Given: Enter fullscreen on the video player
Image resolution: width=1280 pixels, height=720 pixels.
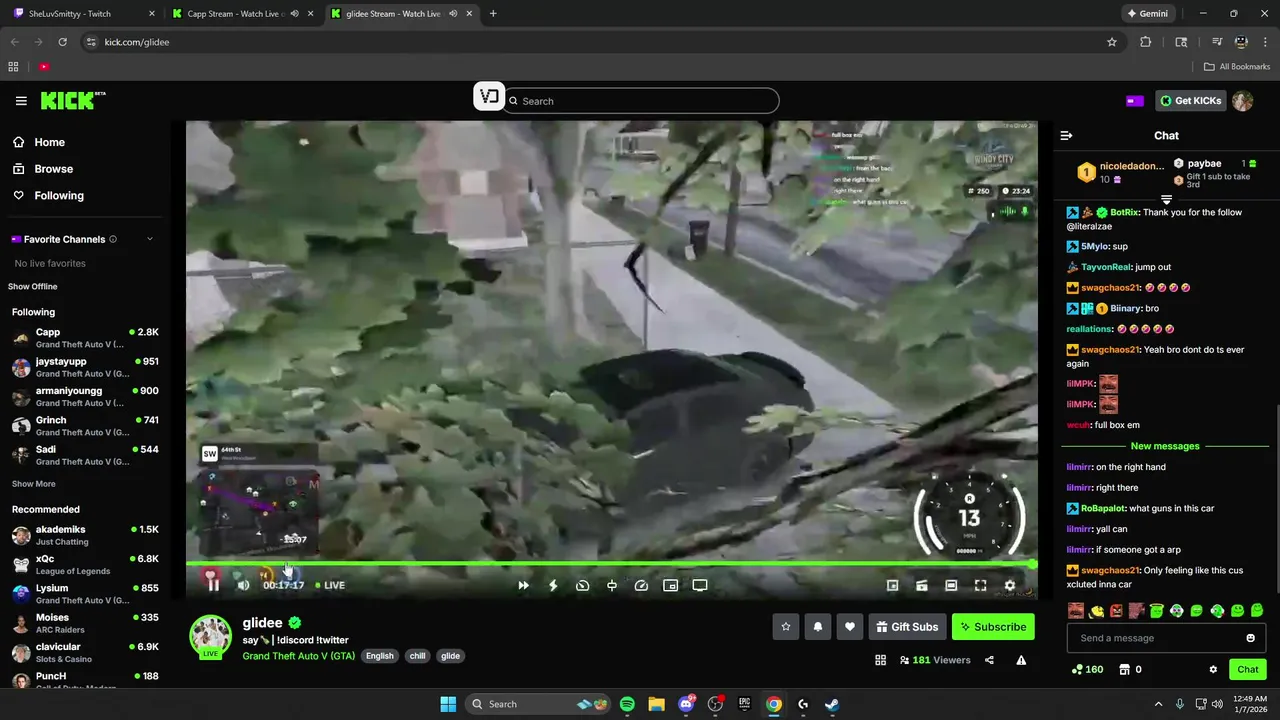Looking at the screenshot, I should pyautogui.click(x=980, y=585).
